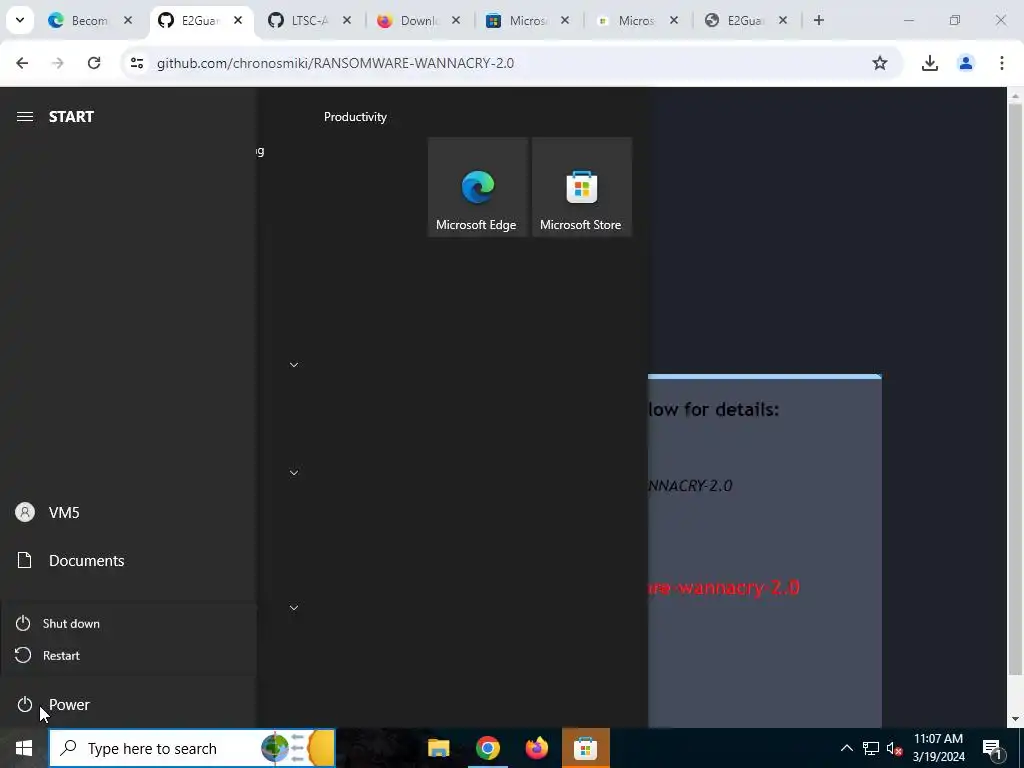
Task: Expand the first collapsed tile group chevron
Action: (294, 365)
